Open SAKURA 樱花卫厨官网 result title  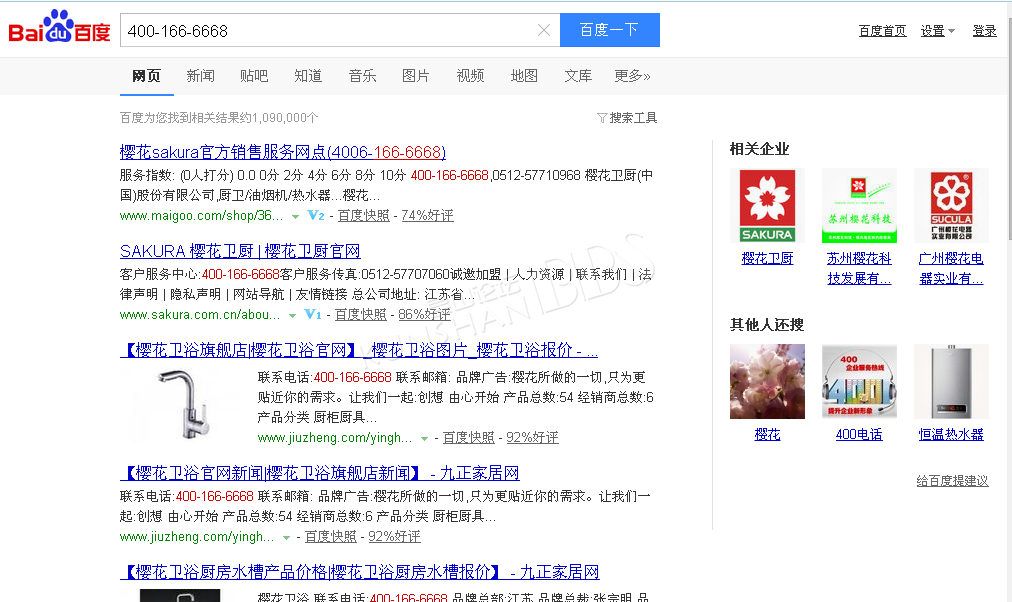click(240, 251)
